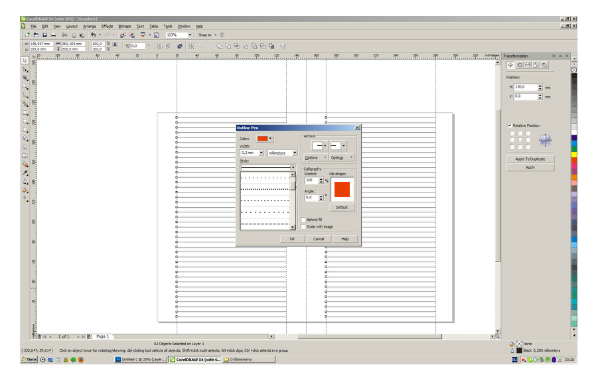Open the left arrow Options dropdown button
Viewport: 600px width, 379px height.
point(316,158)
